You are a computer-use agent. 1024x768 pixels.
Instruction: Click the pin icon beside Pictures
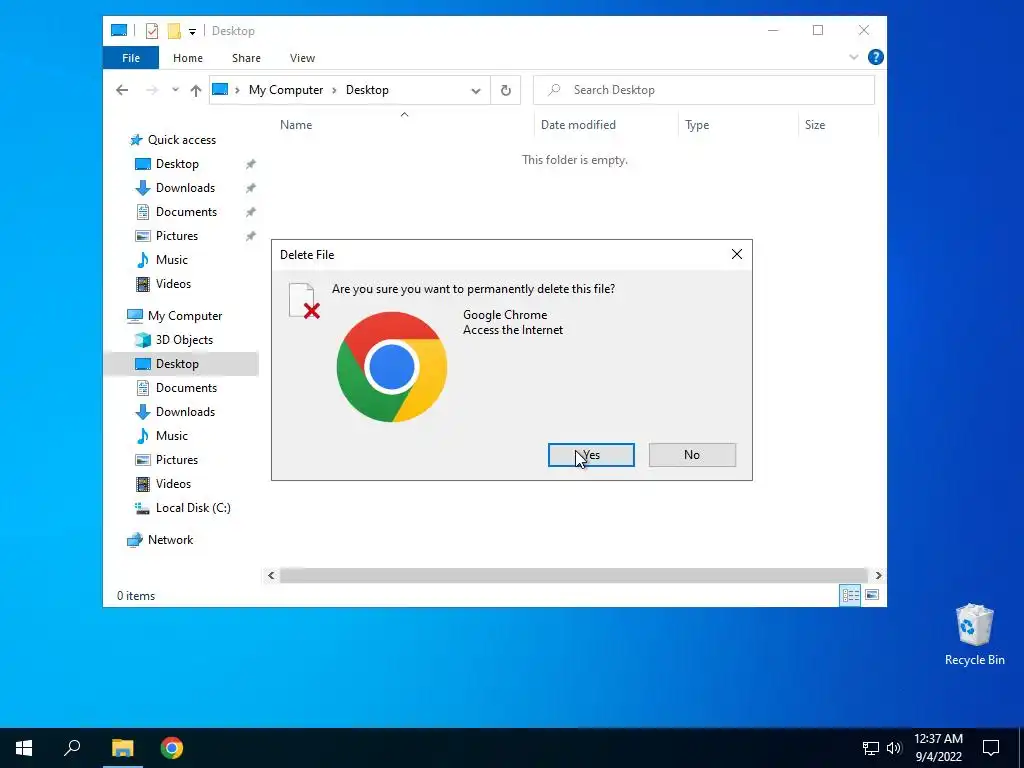pyautogui.click(x=251, y=236)
